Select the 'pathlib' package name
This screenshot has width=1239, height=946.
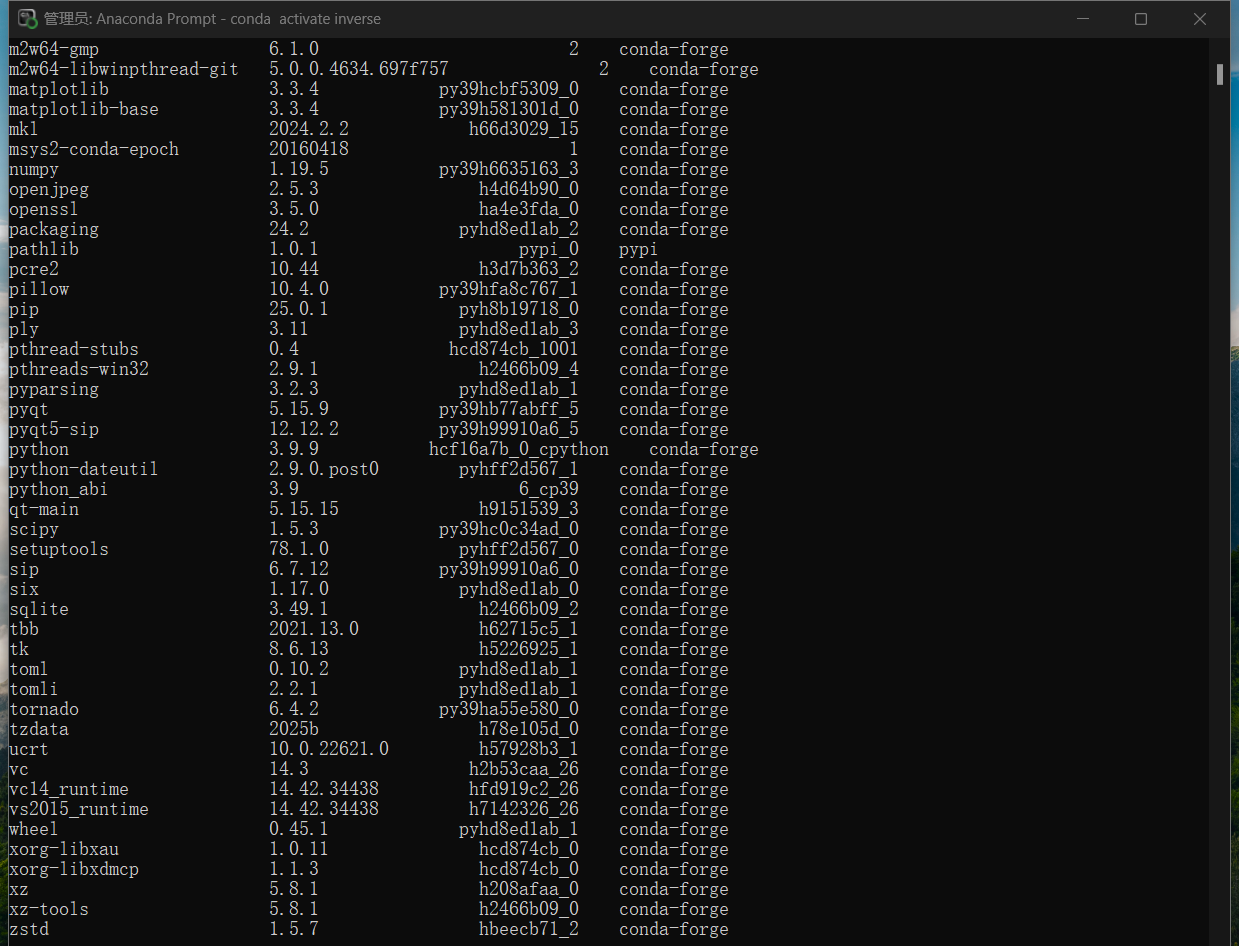44,249
